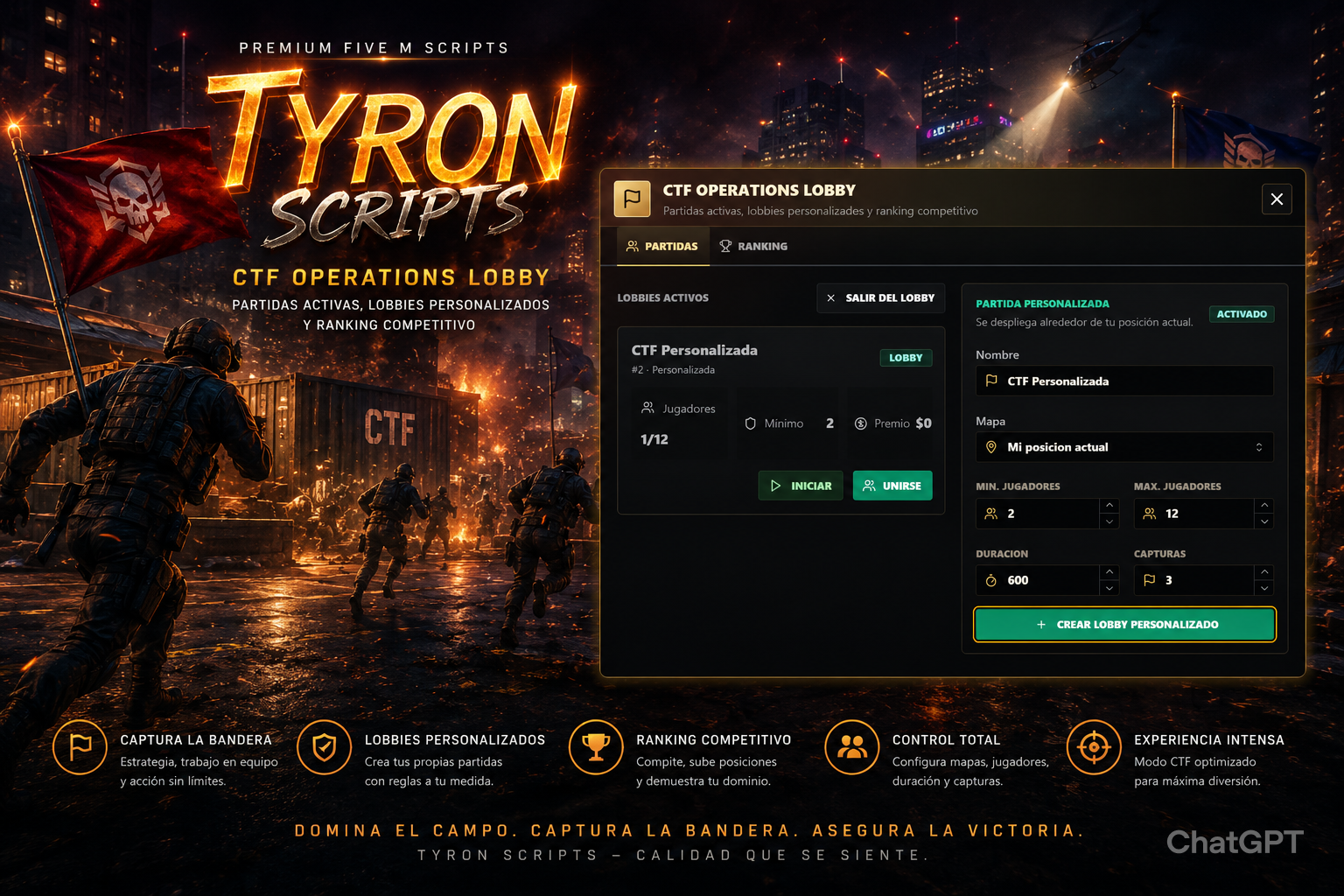The height and width of the screenshot is (896, 1344).
Task: Join the lobby with Unirse
Action: click(892, 486)
